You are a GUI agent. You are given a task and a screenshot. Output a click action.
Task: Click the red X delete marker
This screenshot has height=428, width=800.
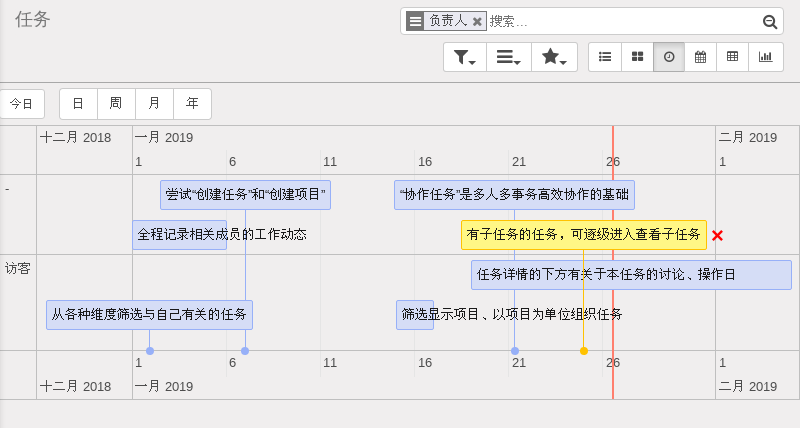[x=717, y=236]
